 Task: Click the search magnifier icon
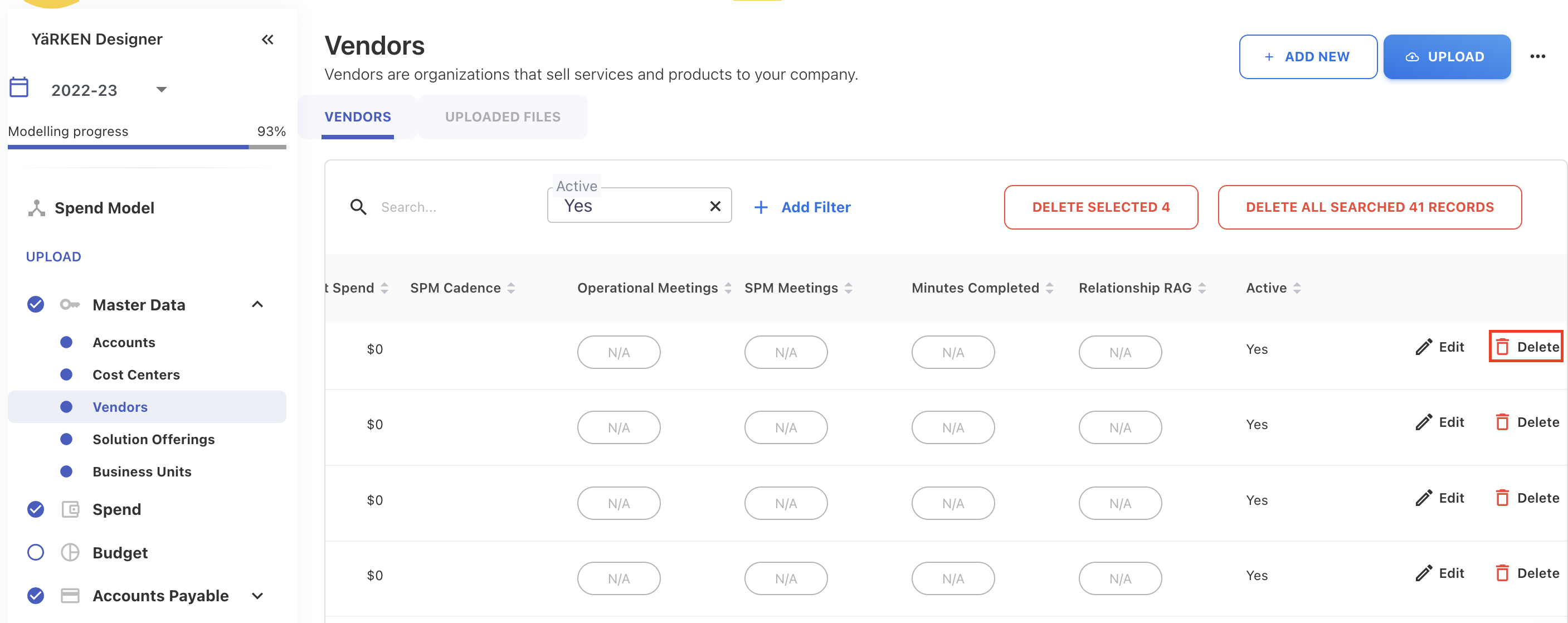(x=358, y=207)
